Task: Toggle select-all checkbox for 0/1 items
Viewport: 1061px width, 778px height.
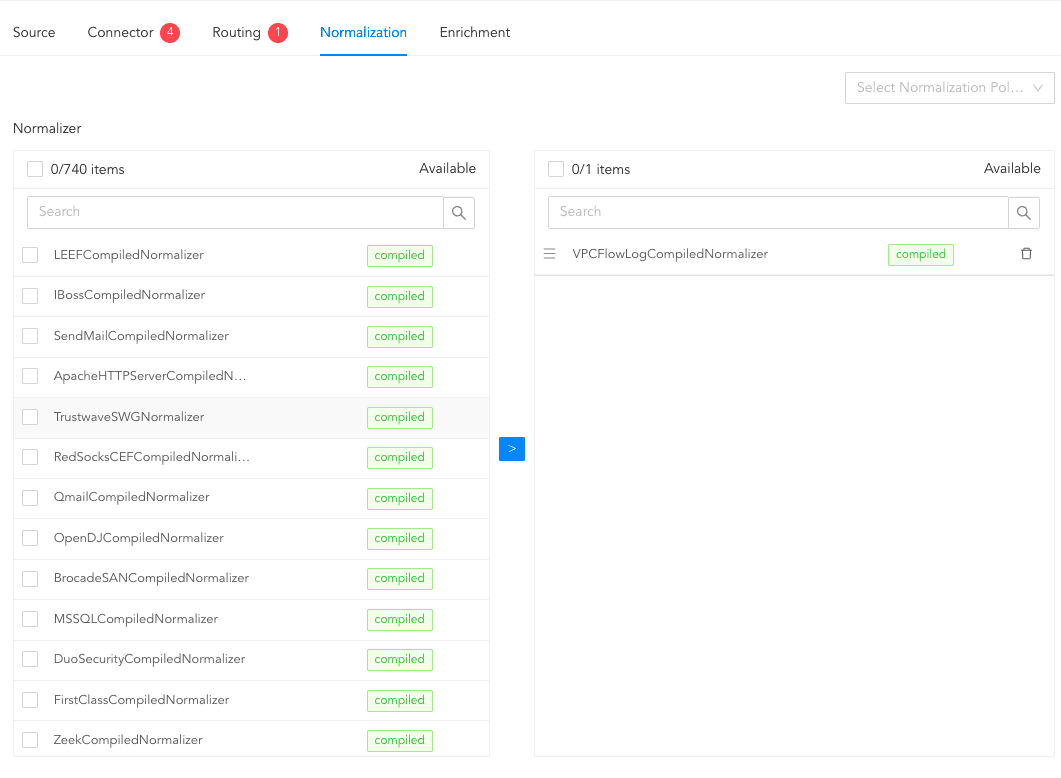Action: (x=556, y=169)
